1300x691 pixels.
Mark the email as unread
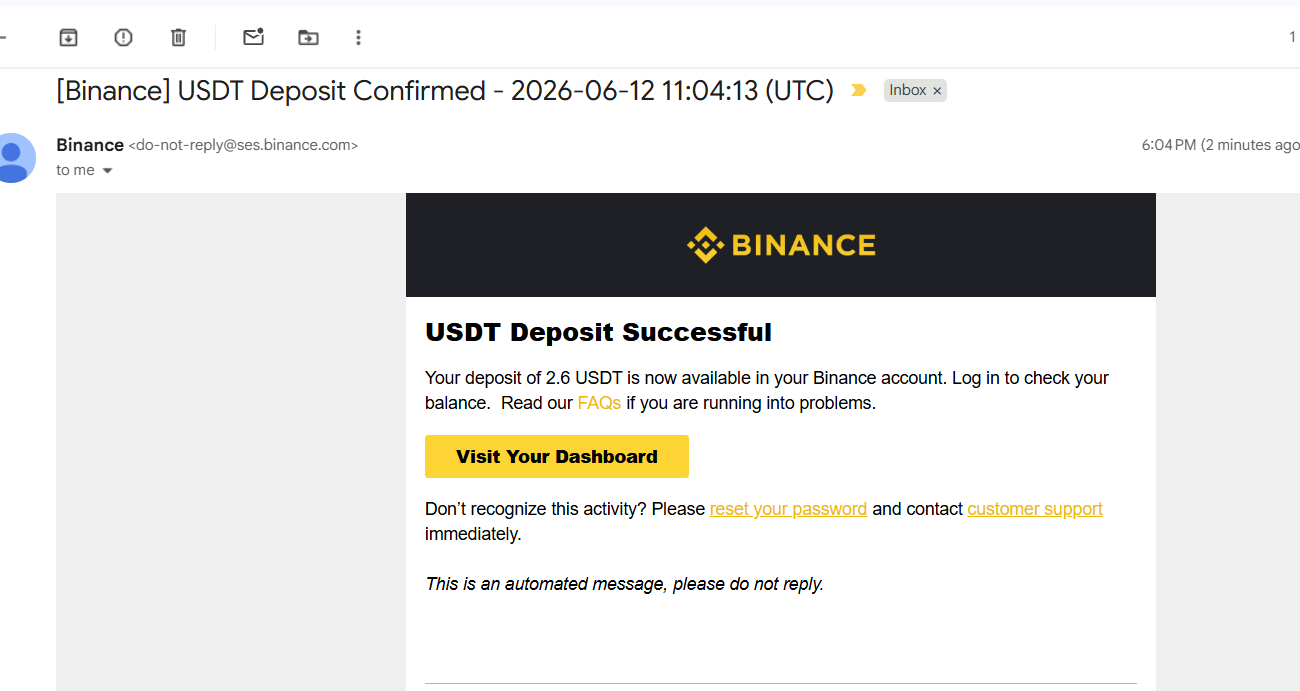(x=254, y=37)
